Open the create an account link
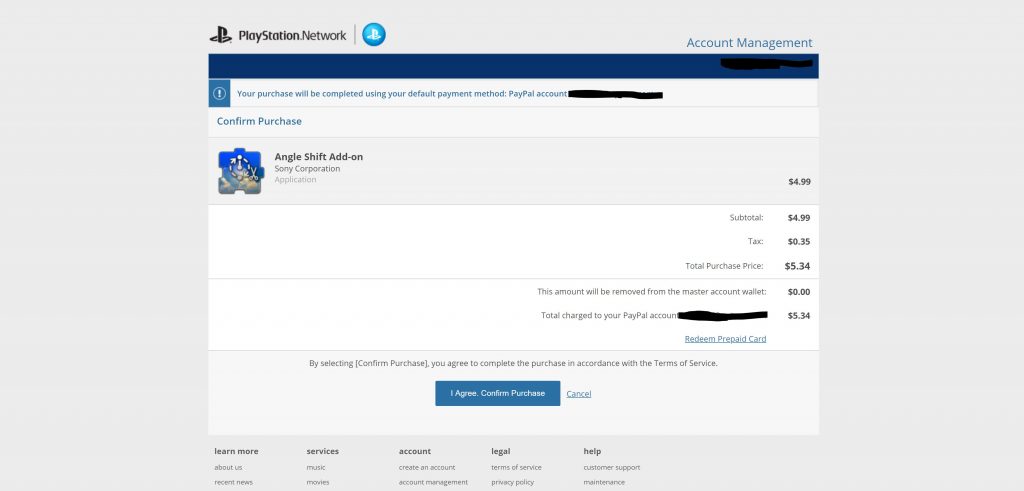The image size is (1024, 491). pos(427,467)
